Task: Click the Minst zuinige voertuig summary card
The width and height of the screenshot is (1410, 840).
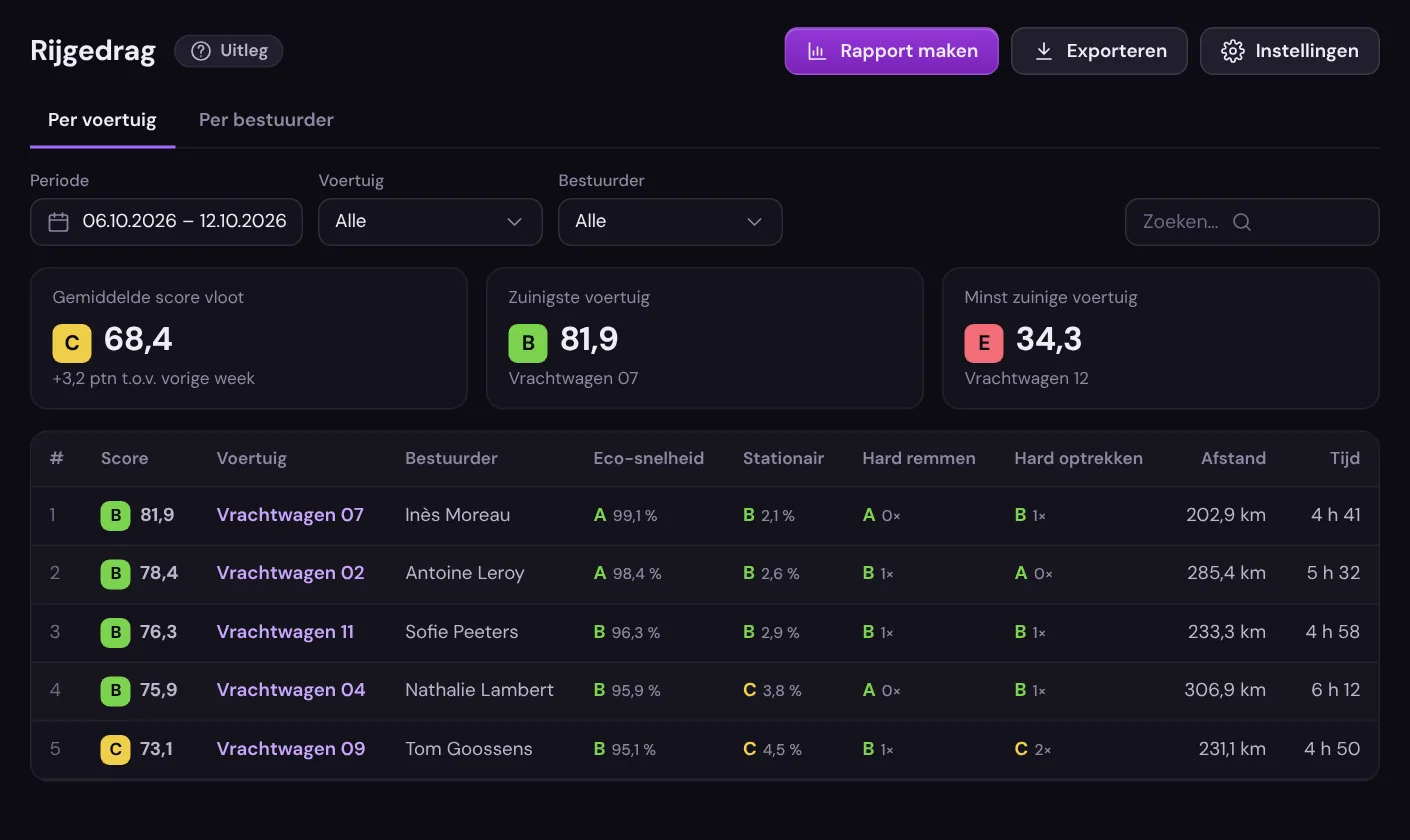Action: click(1161, 338)
